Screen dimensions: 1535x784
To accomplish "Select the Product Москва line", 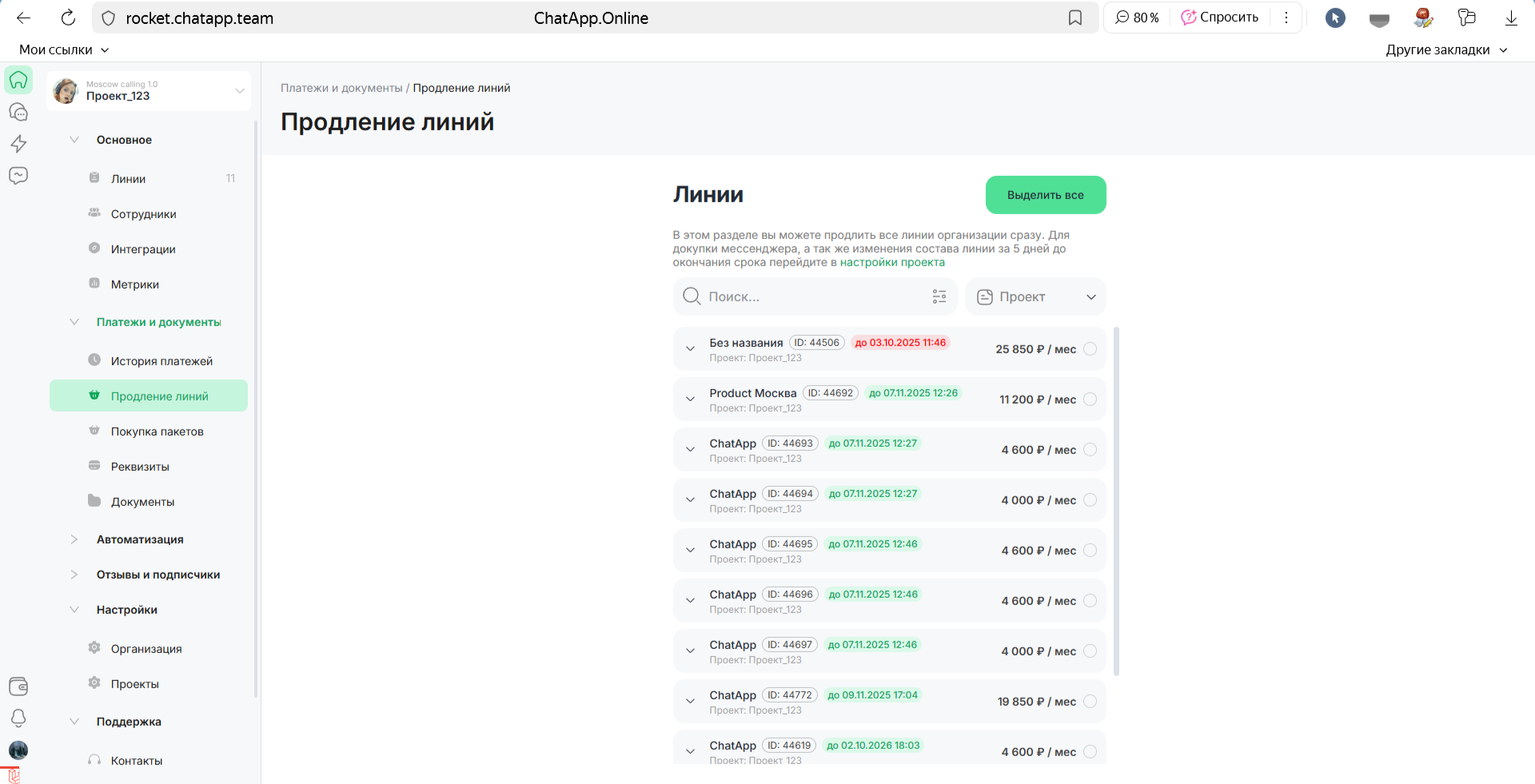I will coord(1090,400).
